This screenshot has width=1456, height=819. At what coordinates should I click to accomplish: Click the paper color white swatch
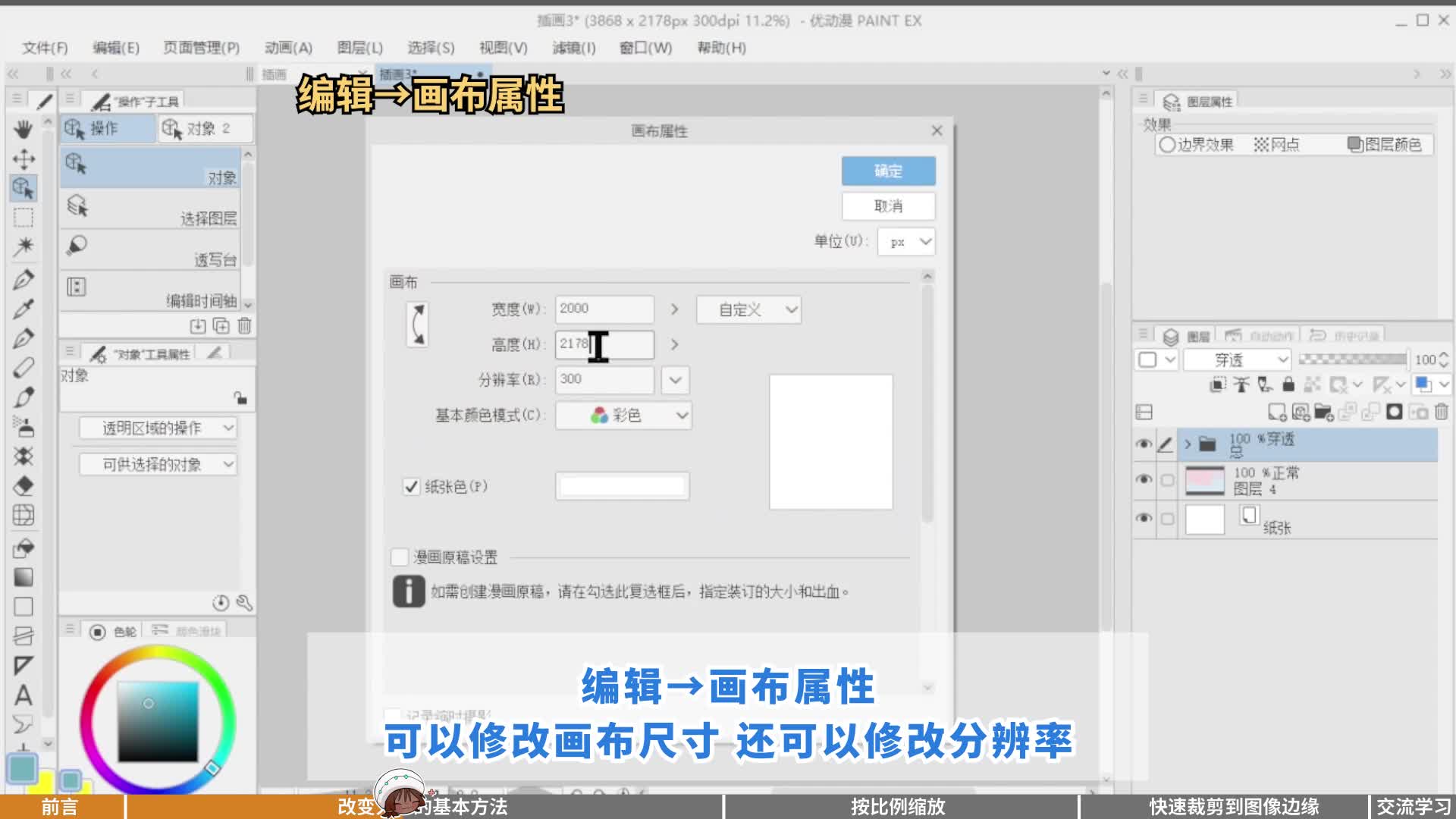[x=622, y=486]
